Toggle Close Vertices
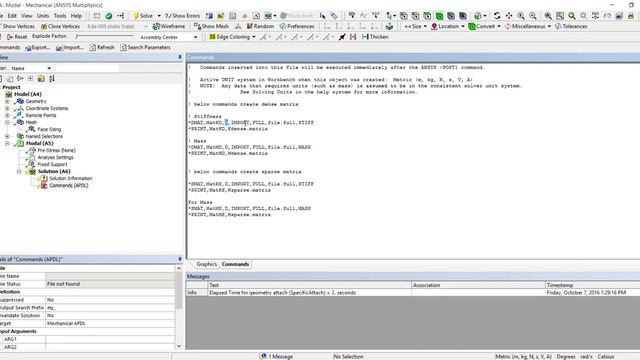The image size is (640, 360). point(60,26)
